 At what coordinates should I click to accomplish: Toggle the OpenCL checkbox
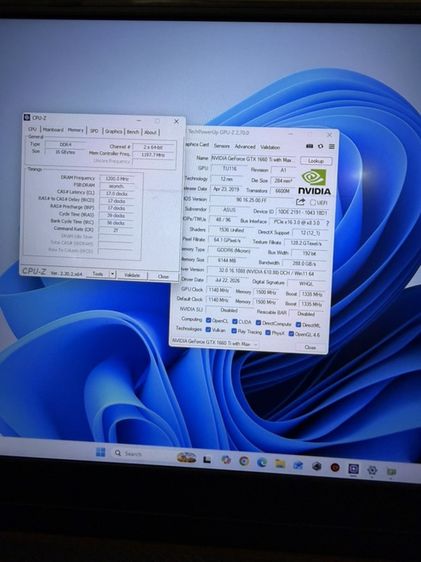(208, 320)
